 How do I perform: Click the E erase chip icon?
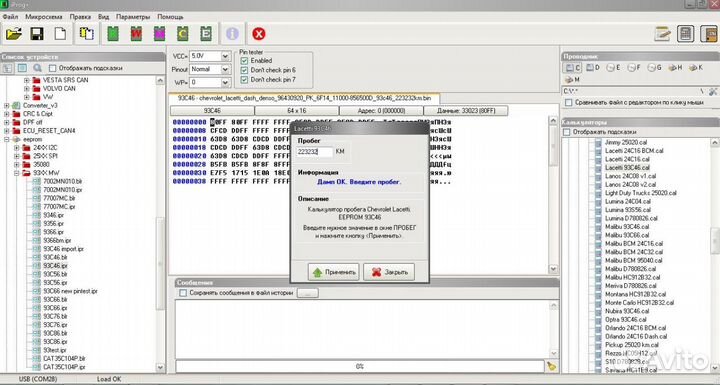click(x=206, y=34)
